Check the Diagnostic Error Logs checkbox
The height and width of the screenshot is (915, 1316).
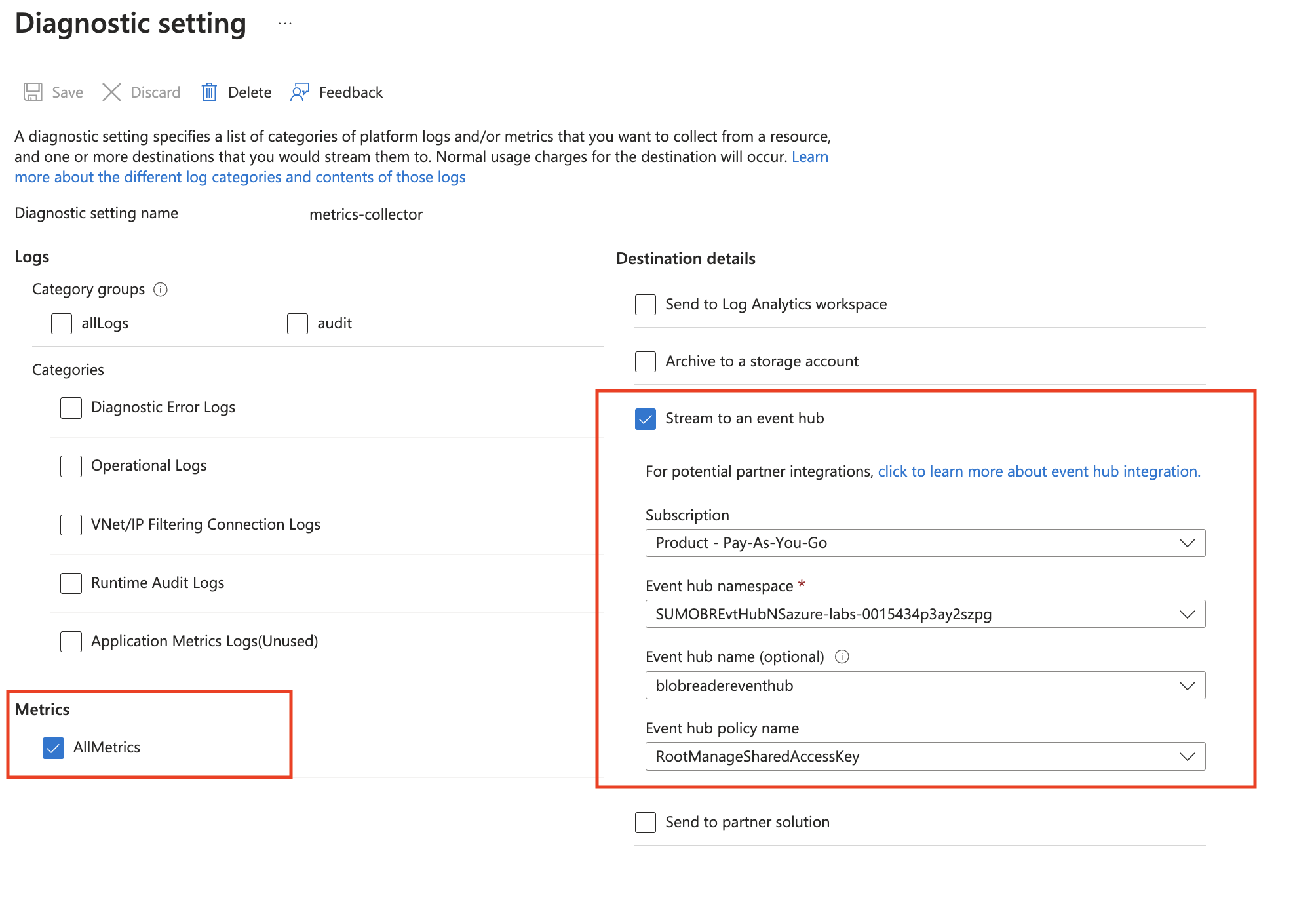71,408
